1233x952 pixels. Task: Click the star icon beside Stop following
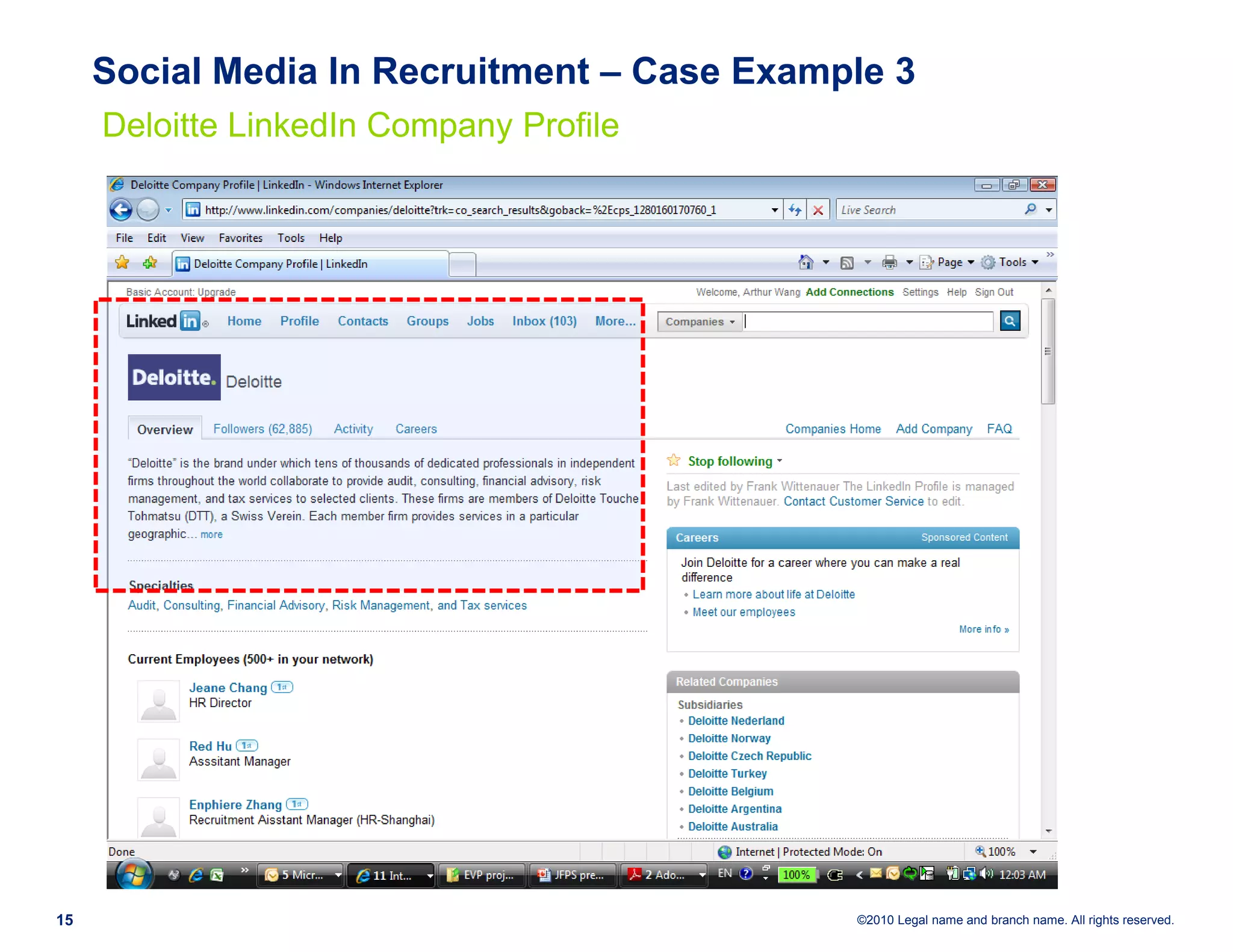click(674, 460)
